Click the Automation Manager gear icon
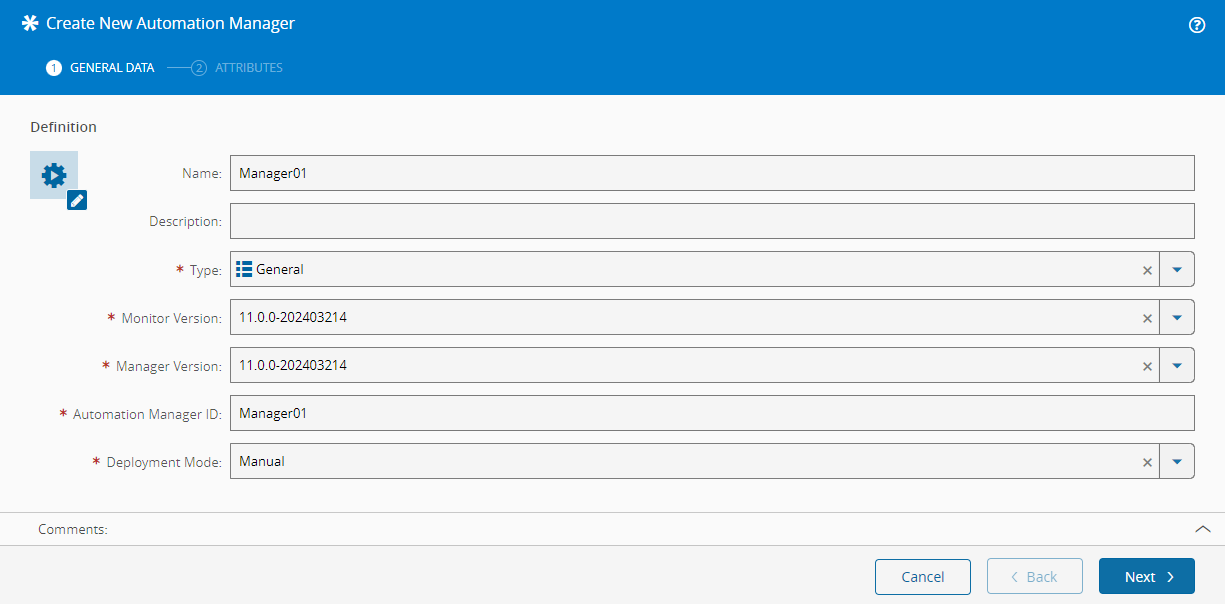The image size is (1225, 604). (x=54, y=175)
